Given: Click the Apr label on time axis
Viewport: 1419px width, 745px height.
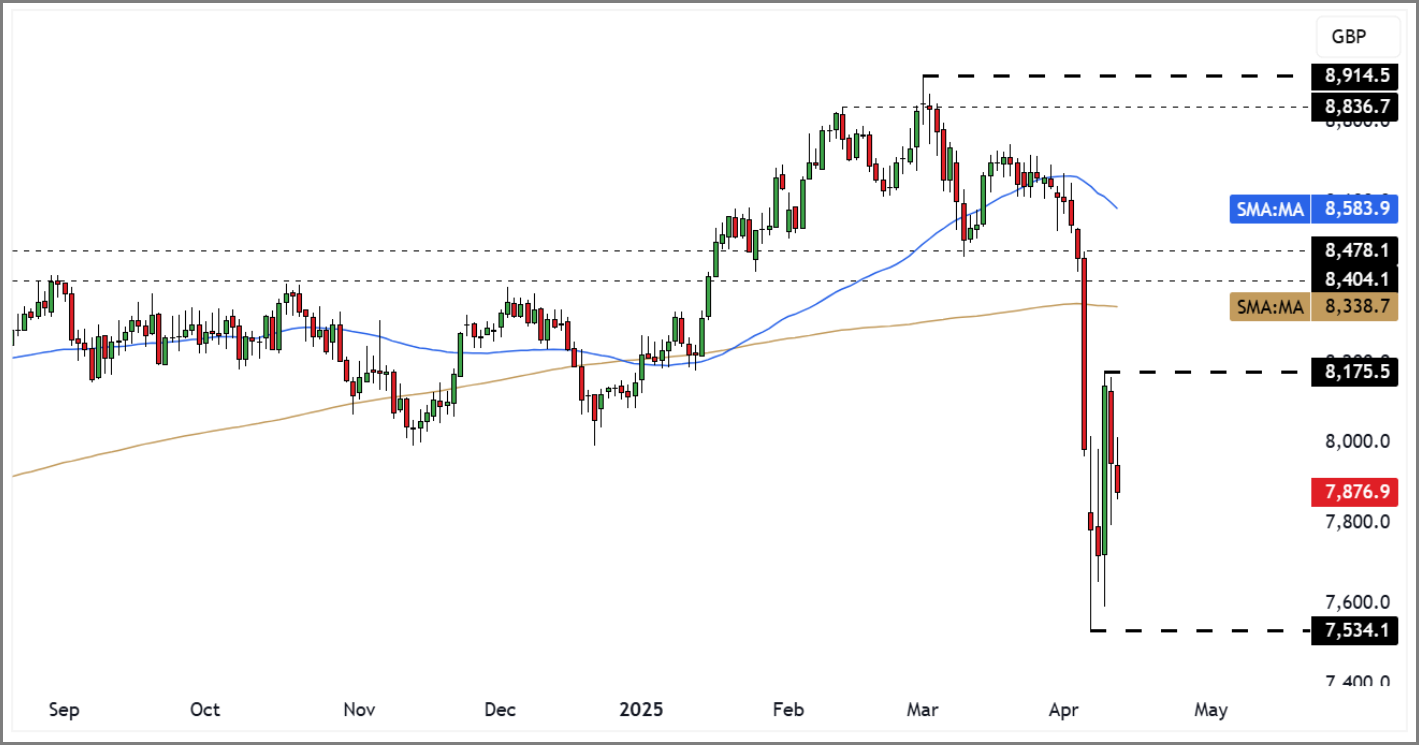Looking at the screenshot, I should click(1063, 710).
